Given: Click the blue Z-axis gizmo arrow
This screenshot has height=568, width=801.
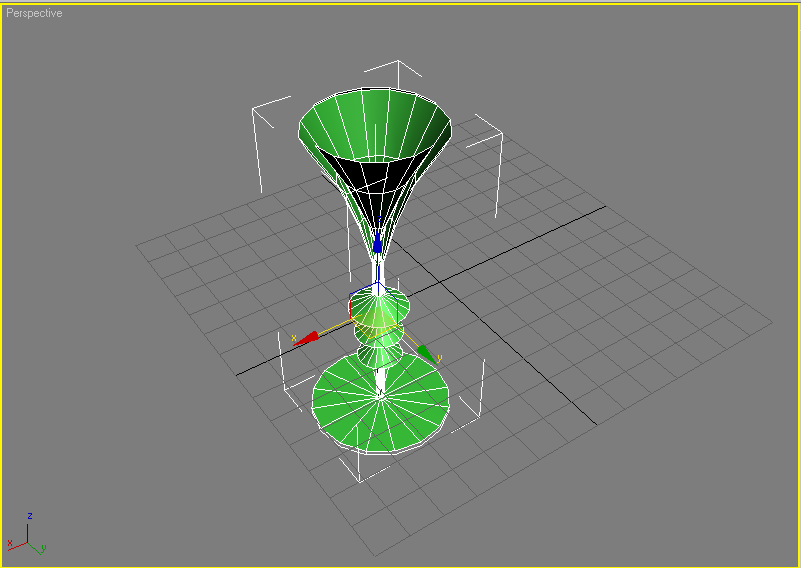Looking at the screenshot, I should (x=378, y=241).
